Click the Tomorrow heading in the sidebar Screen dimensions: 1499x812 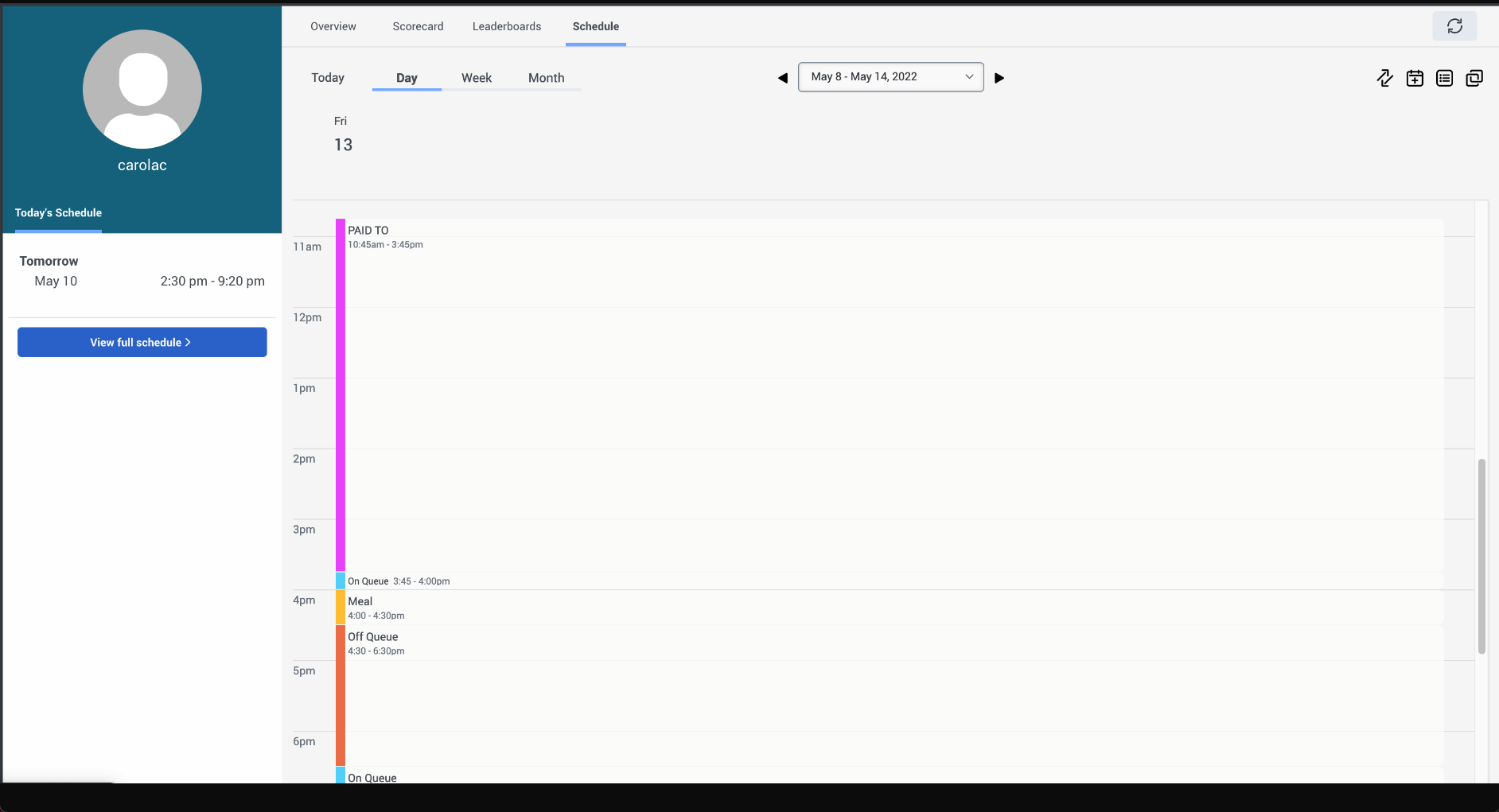[49, 261]
